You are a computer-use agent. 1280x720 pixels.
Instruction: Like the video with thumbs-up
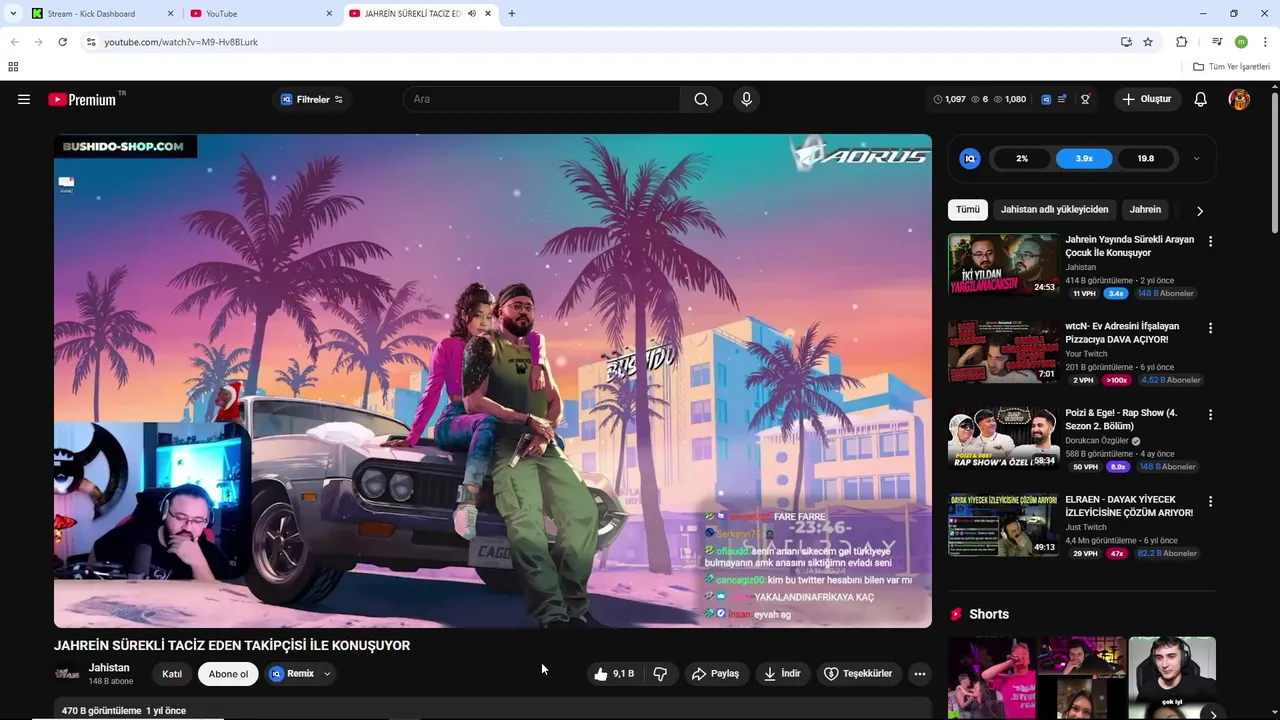tap(616, 674)
